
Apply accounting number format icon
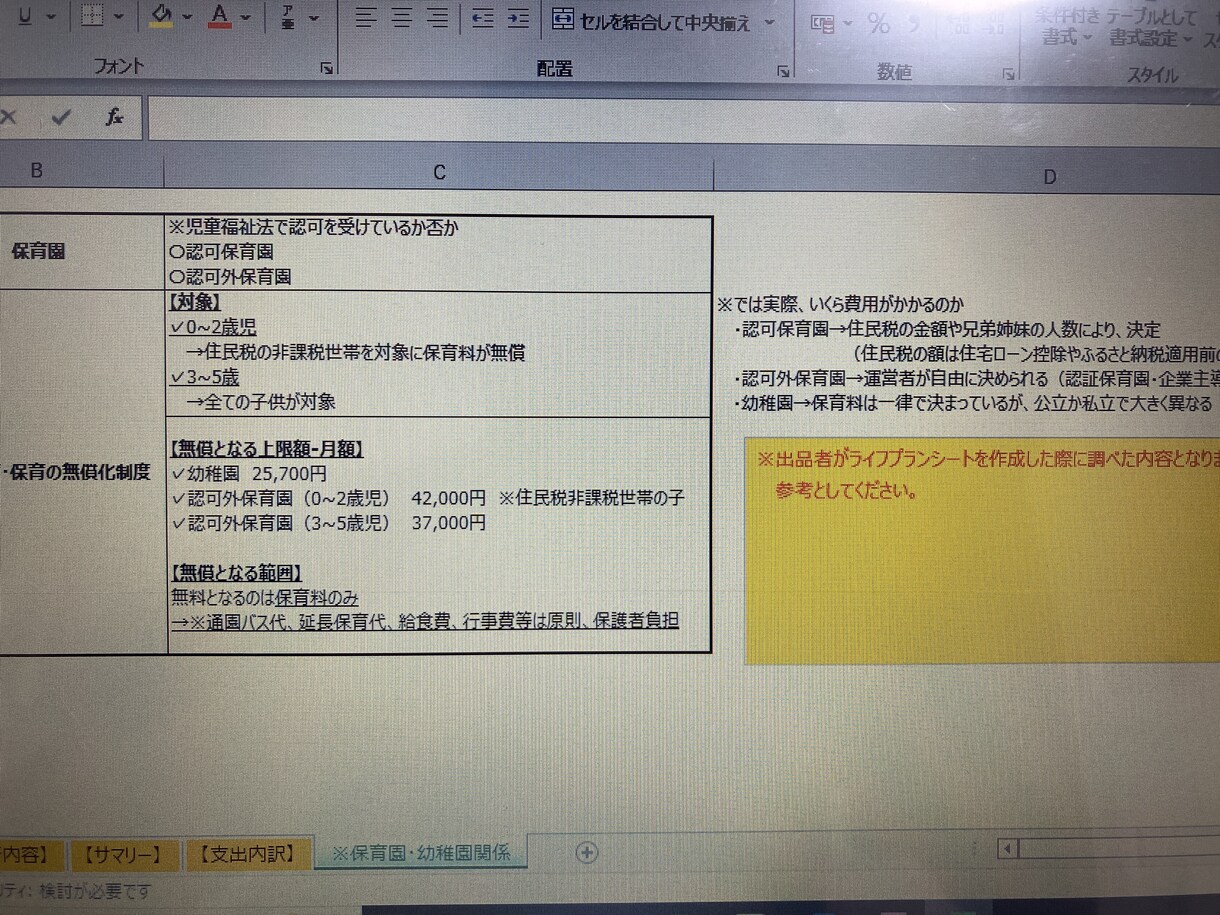[x=823, y=24]
